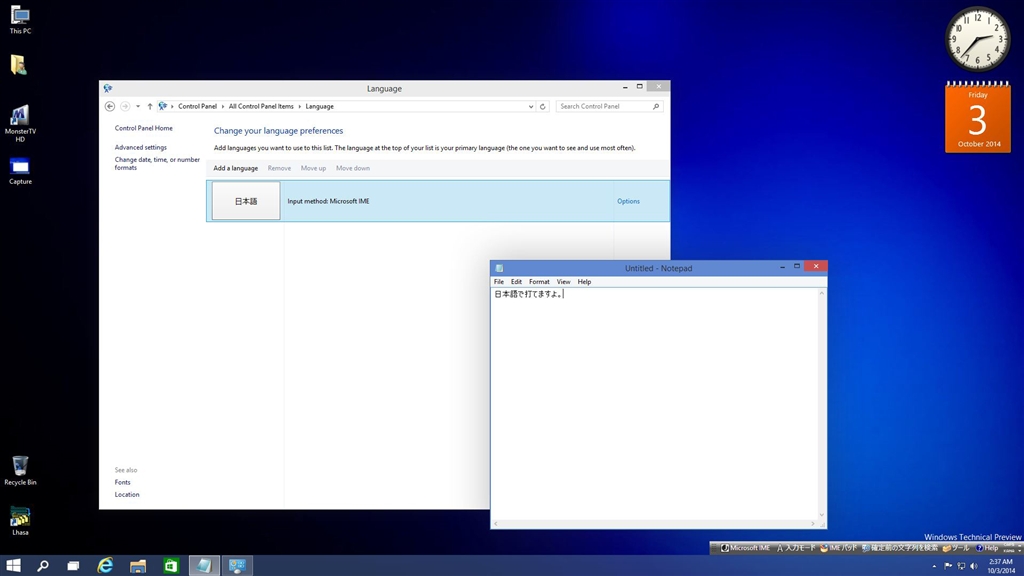Image resolution: width=1024 pixels, height=576 pixels.
Task: Click the volume speaker tray icon
Action: click(974, 566)
